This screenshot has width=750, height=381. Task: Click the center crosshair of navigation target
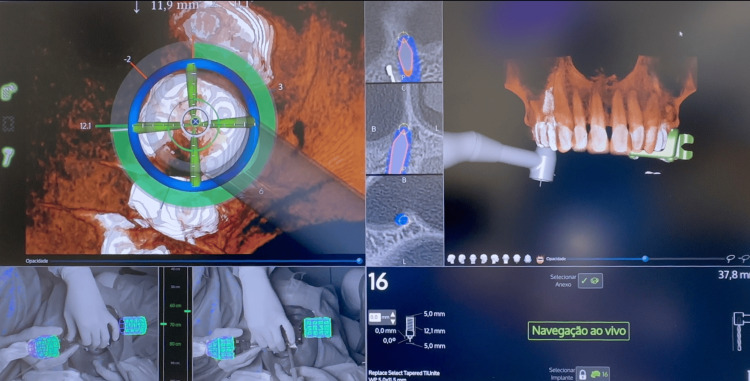click(x=195, y=122)
